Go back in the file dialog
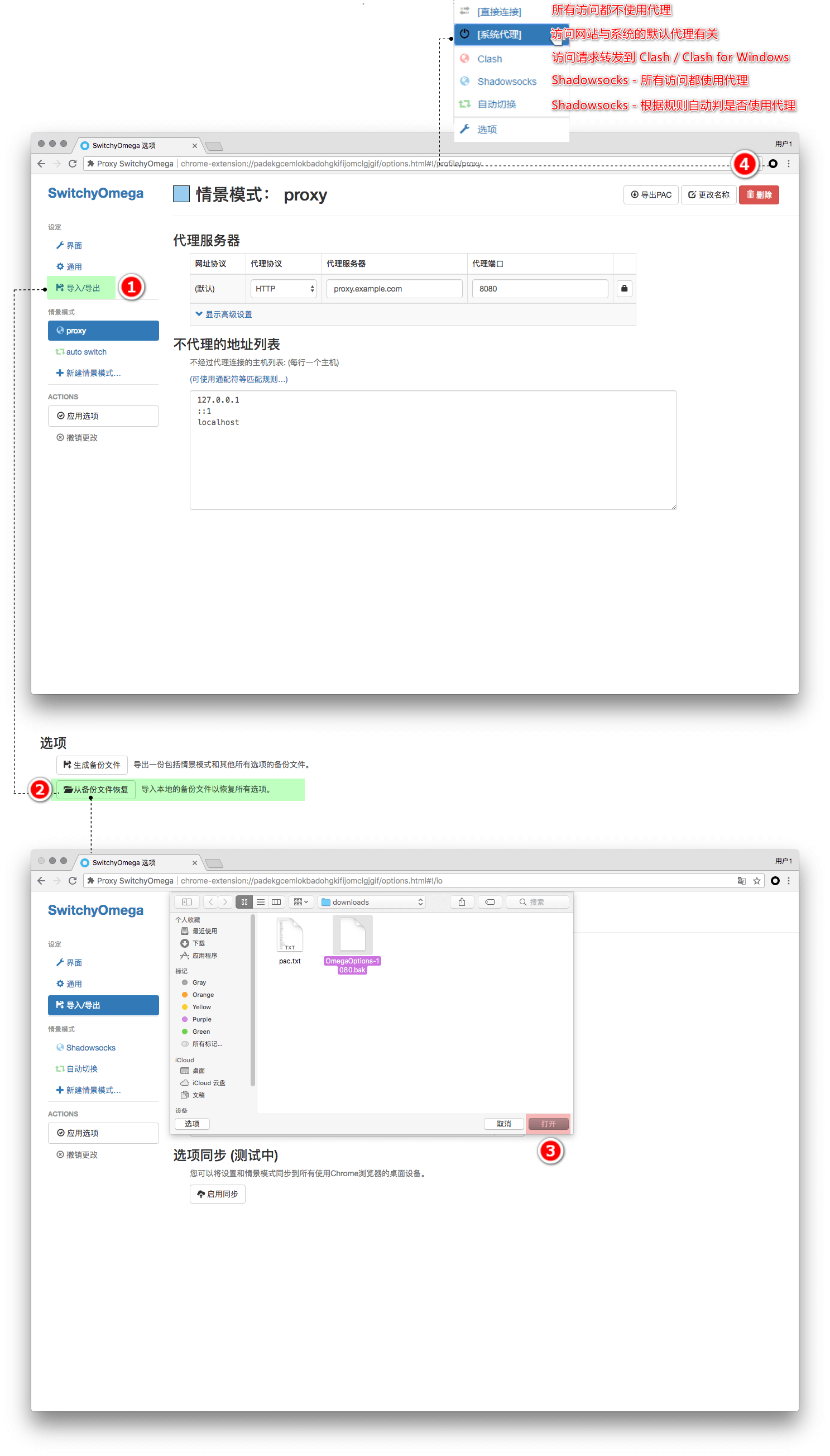 (211, 901)
